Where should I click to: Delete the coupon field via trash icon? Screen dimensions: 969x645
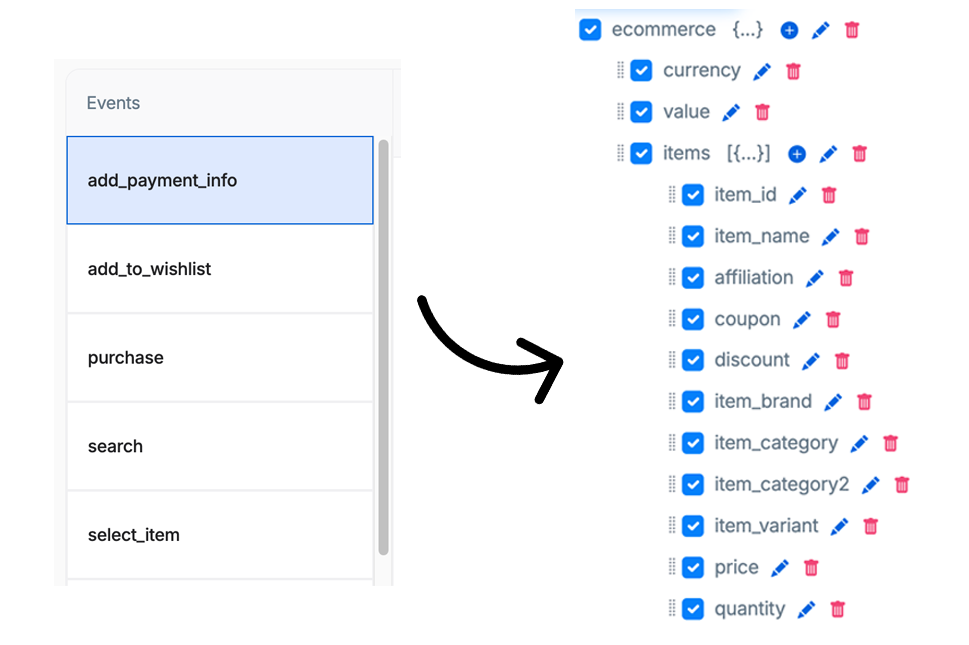coord(832,320)
